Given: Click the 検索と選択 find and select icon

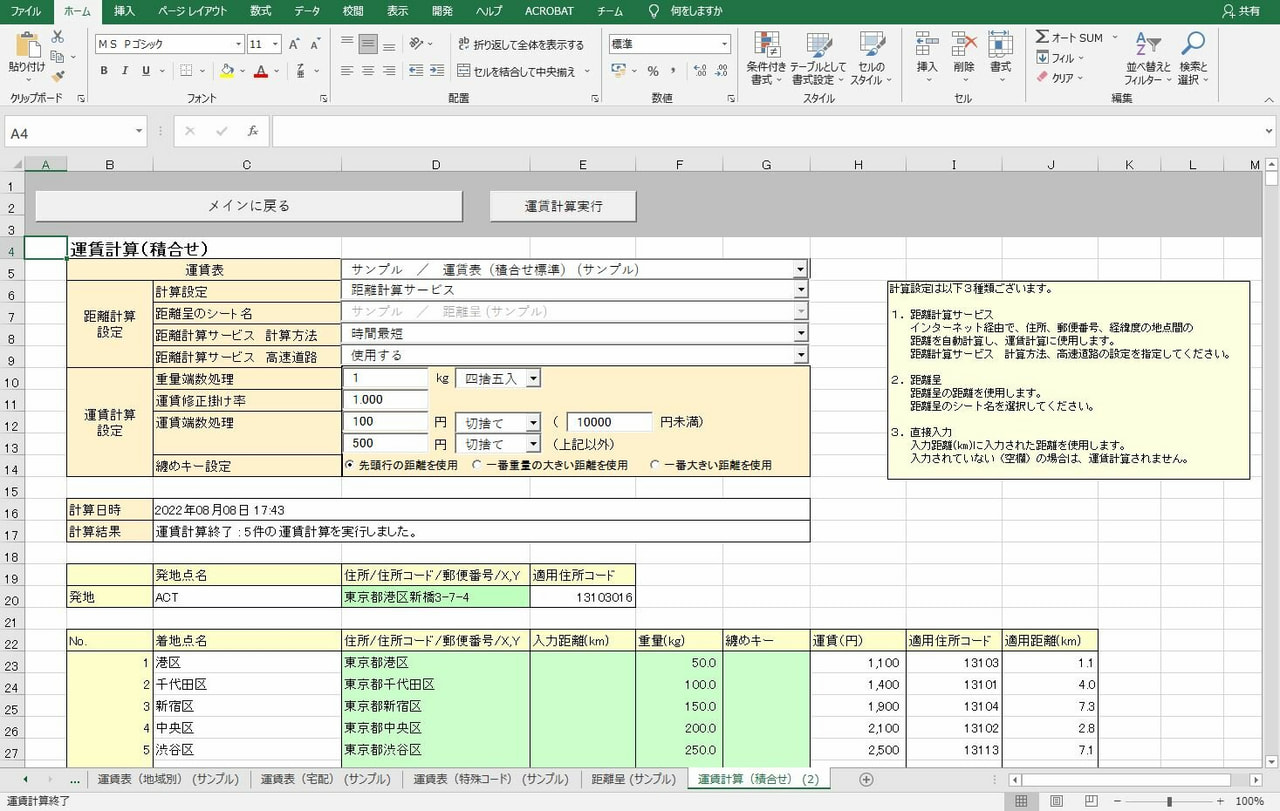Looking at the screenshot, I should tap(1191, 57).
